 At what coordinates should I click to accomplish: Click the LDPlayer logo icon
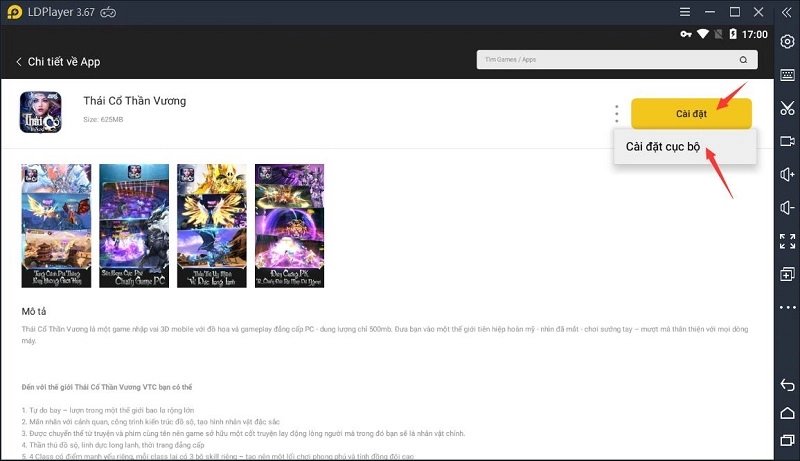tap(14, 12)
